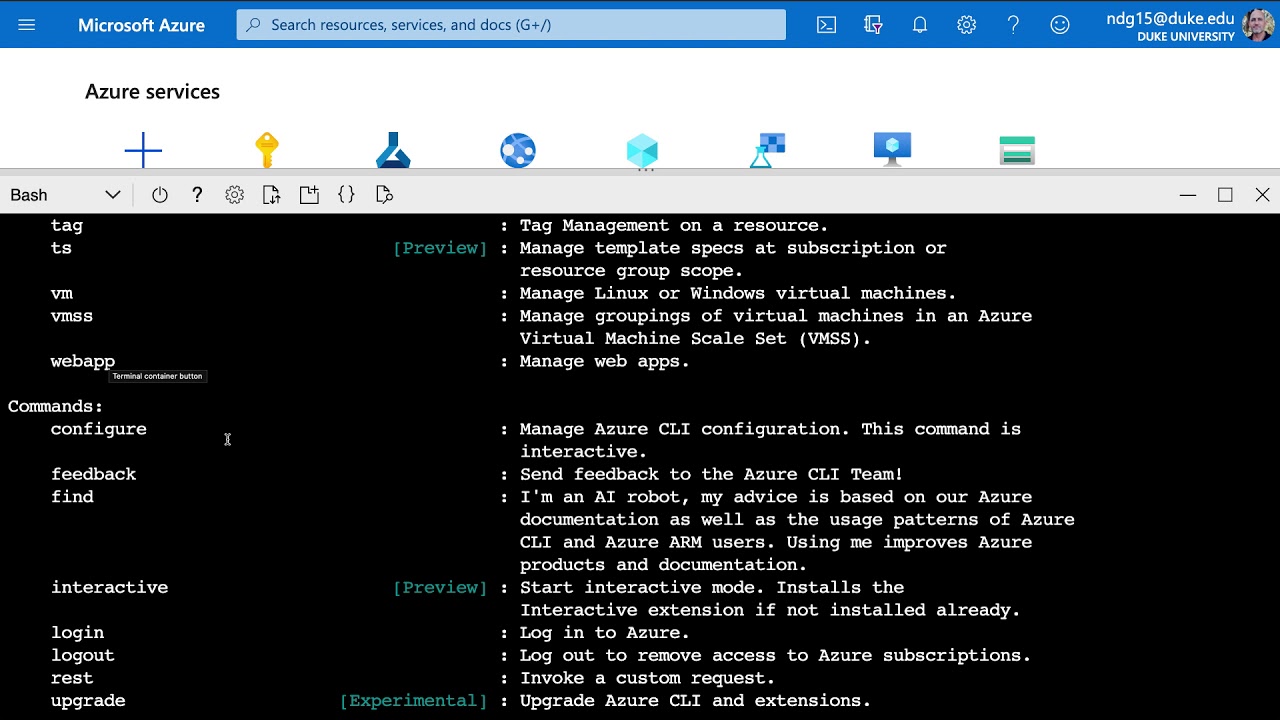The height and width of the screenshot is (720, 1280).
Task: Click the 'upgrade' command text
Action: (x=88, y=700)
